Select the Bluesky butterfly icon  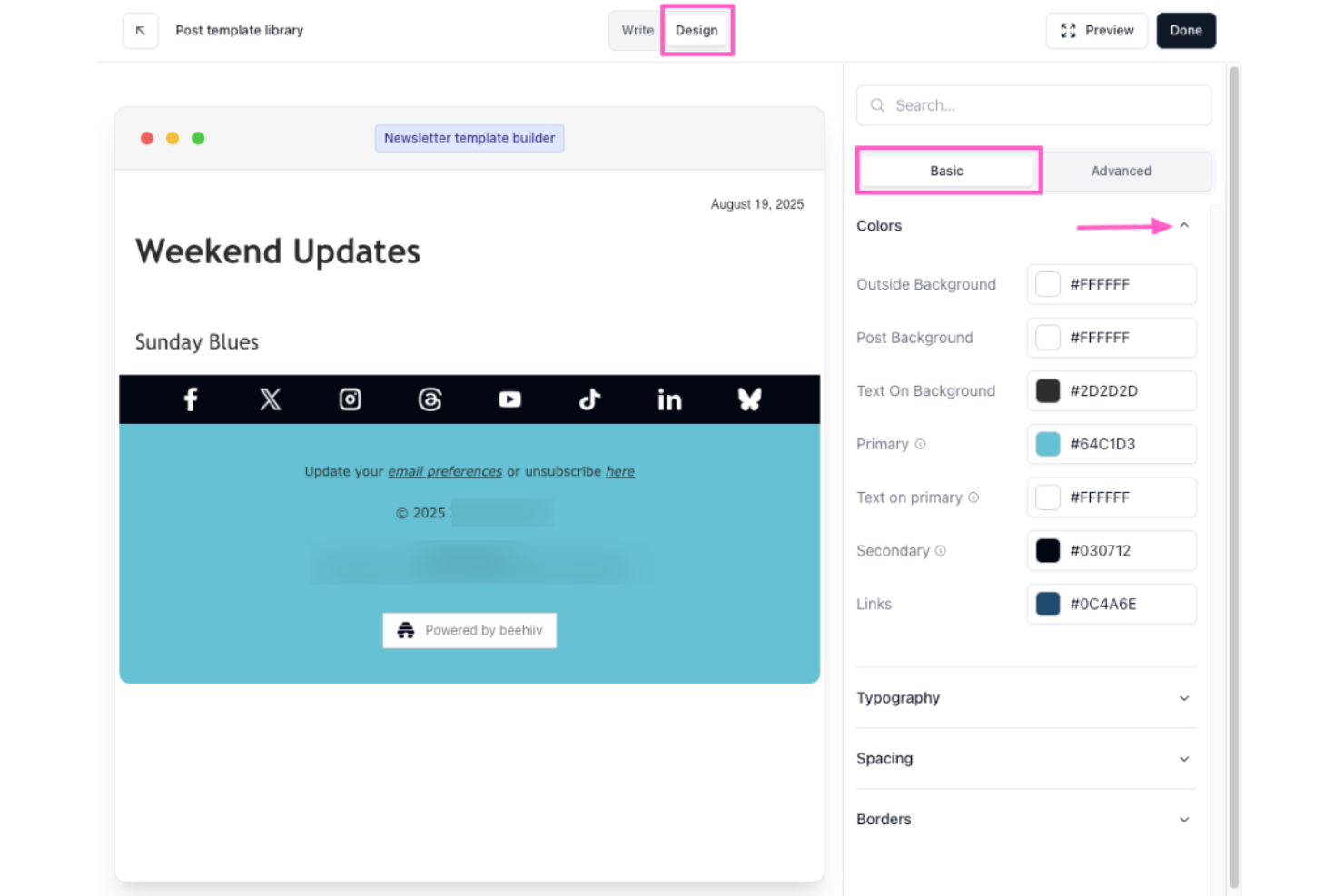(749, 399)
